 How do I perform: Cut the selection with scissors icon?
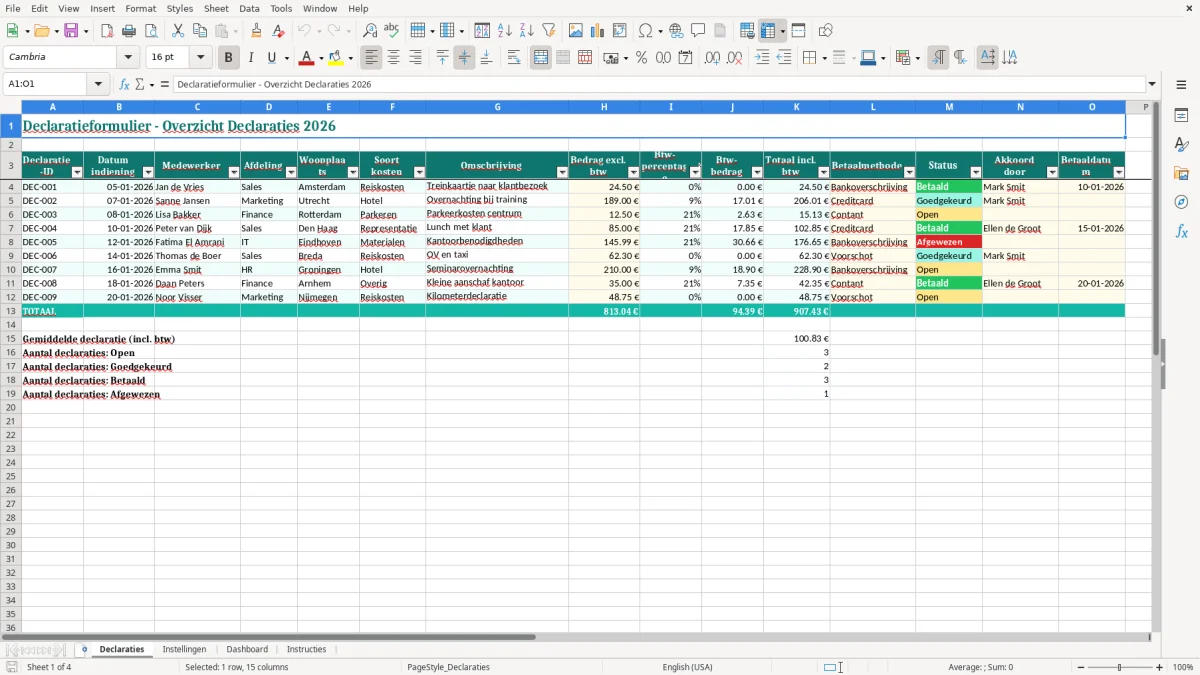click(178, 31)
